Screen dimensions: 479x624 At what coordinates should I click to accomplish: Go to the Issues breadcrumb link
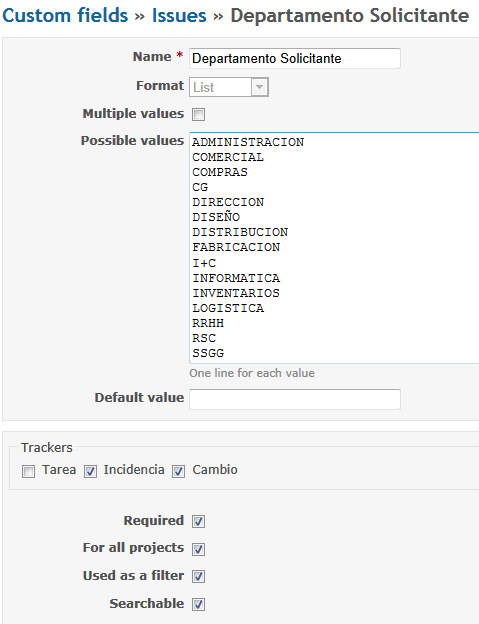[x=179, y=16]
